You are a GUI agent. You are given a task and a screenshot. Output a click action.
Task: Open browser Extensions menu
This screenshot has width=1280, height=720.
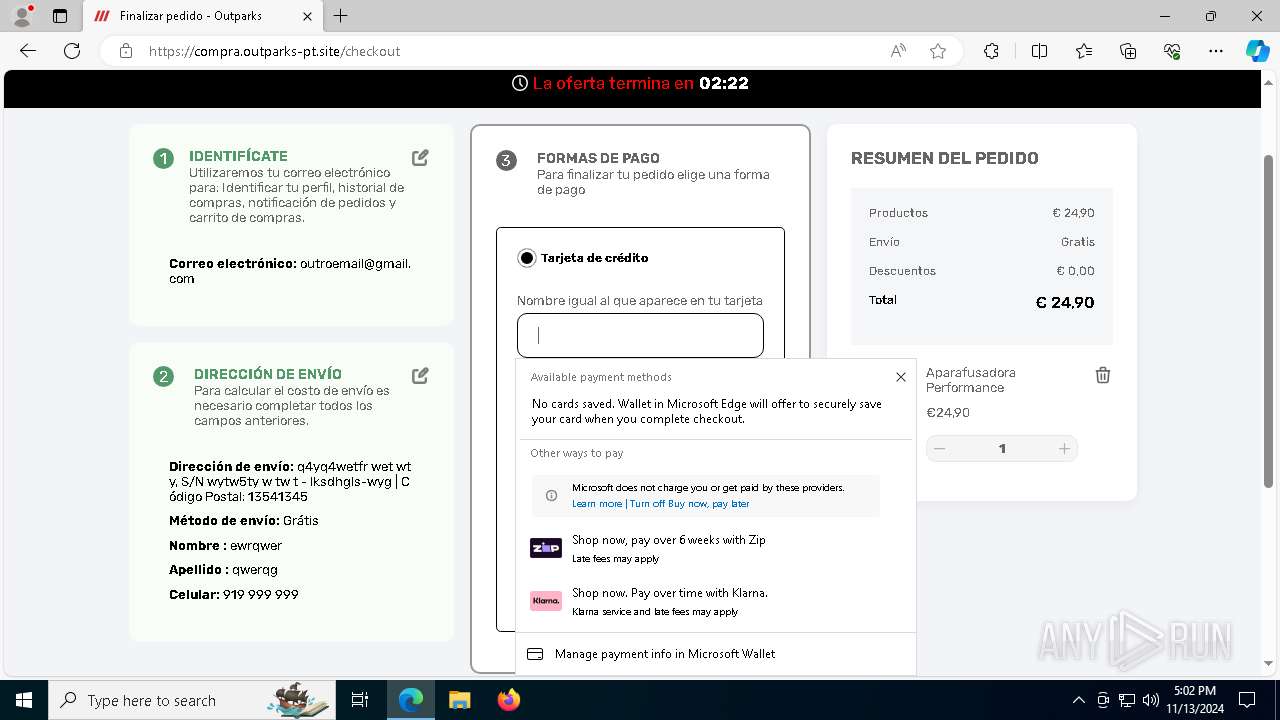(x=991, y=51)
